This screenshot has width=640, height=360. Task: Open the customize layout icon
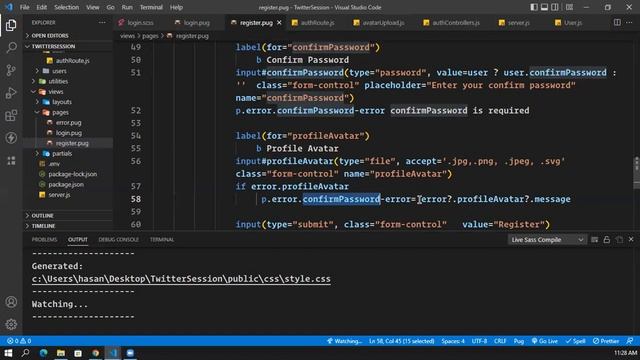(x=569, y=7)
